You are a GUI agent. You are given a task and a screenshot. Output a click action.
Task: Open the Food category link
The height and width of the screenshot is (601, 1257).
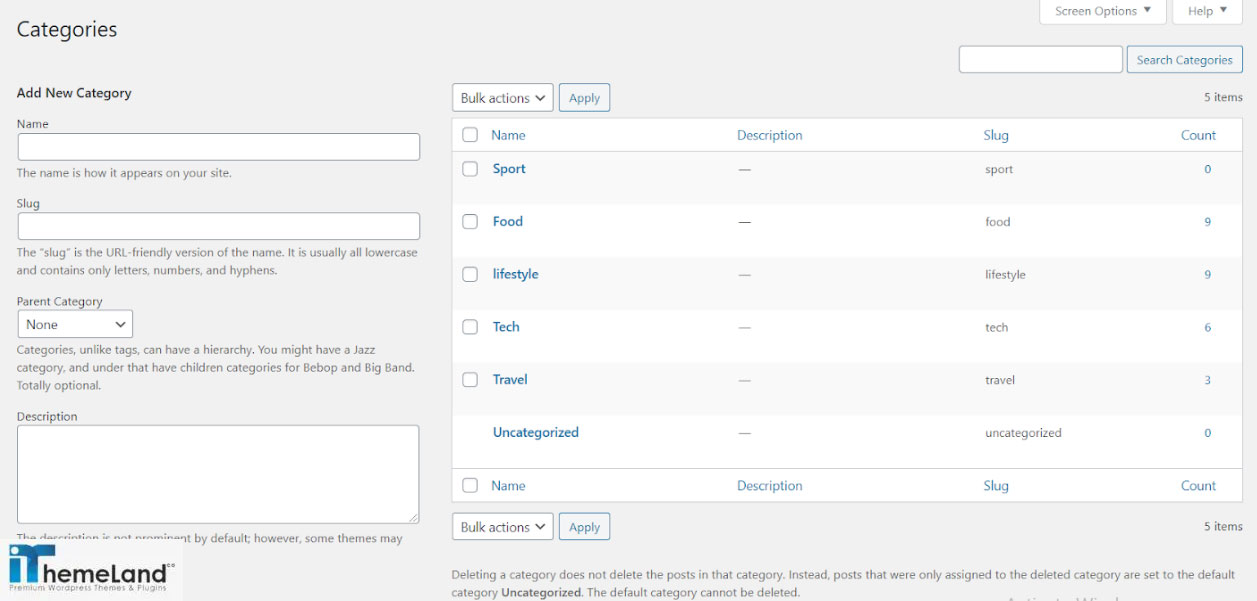coord(508,222)
